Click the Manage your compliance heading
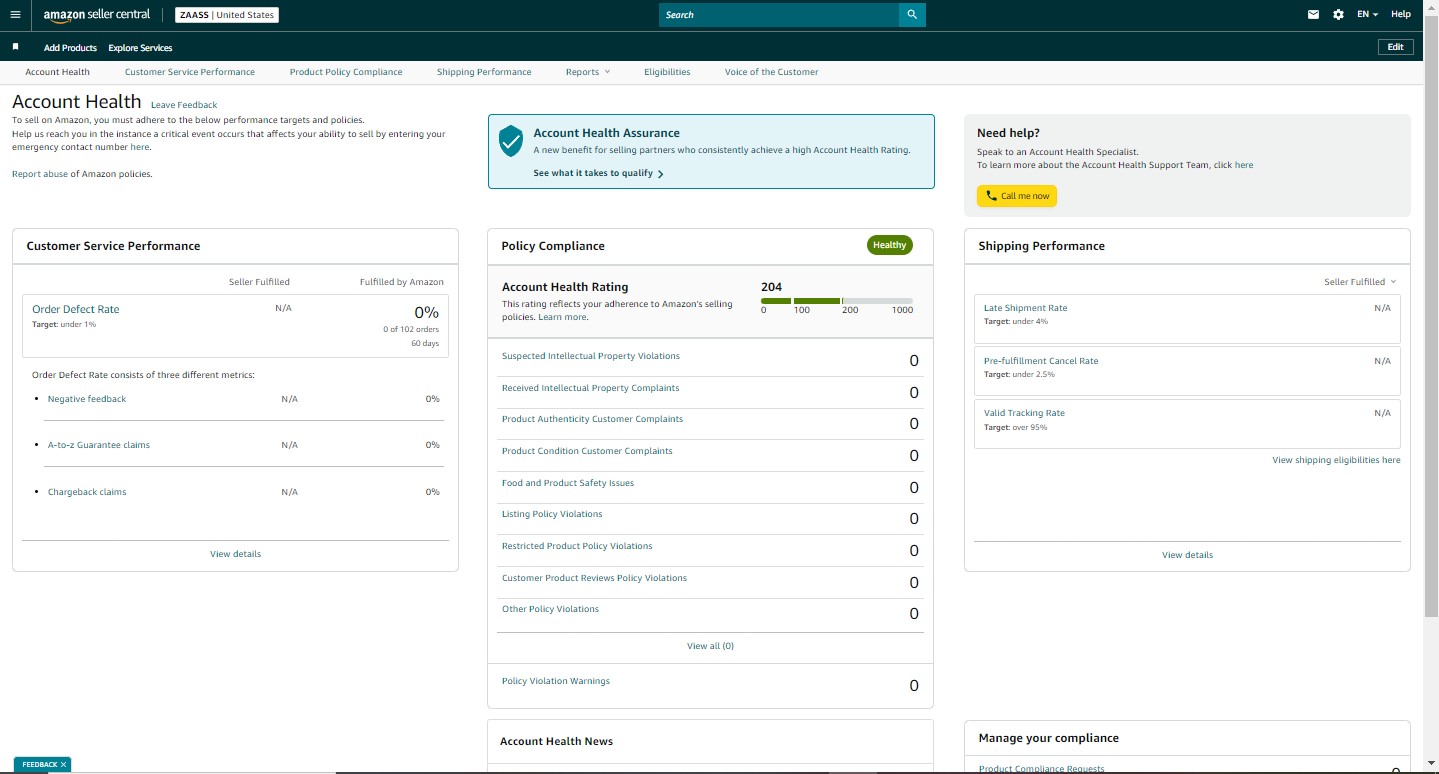 coord(1048,738)
